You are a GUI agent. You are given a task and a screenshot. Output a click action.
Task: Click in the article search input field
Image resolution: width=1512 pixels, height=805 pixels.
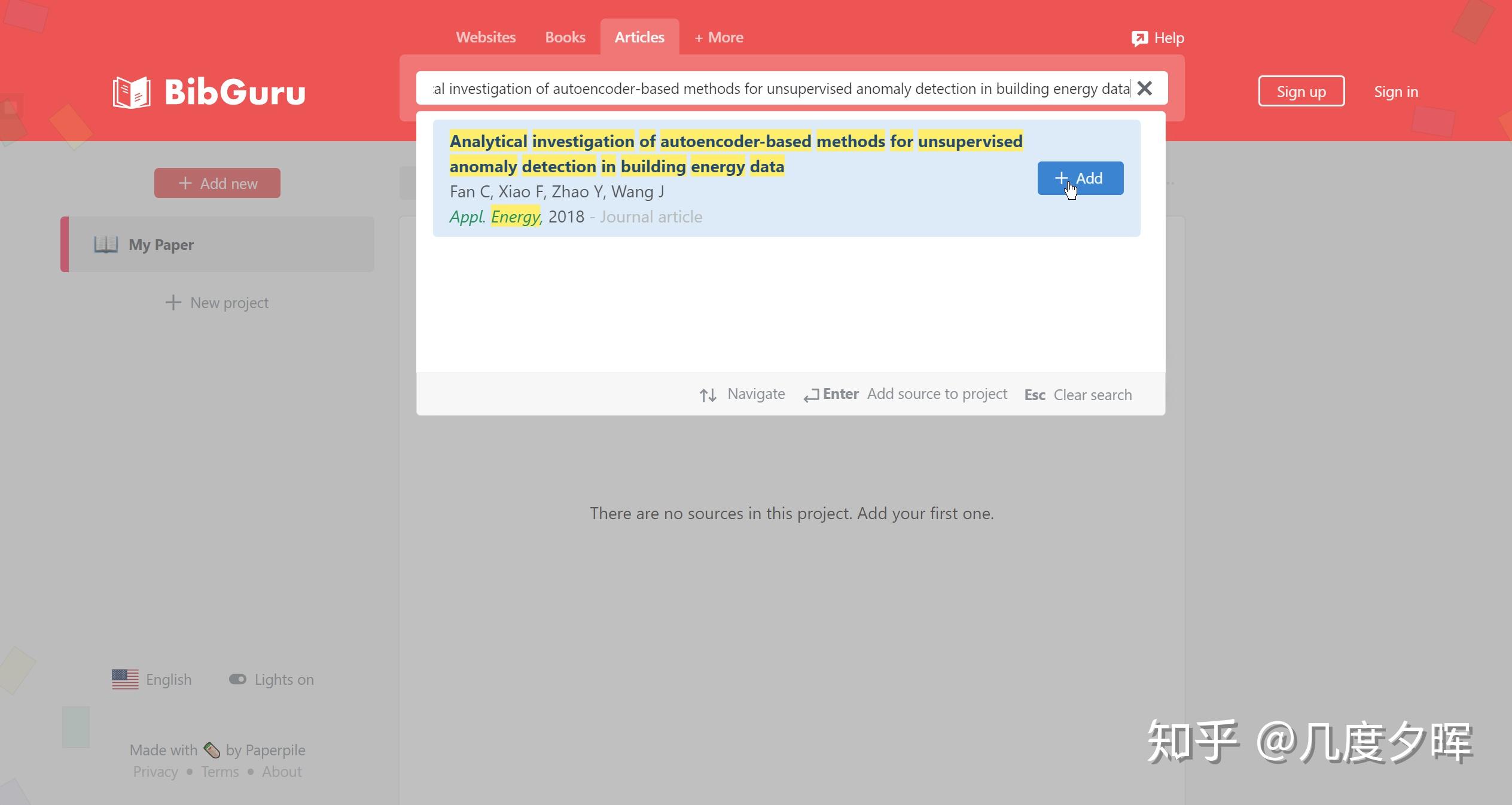pos(778,89)
